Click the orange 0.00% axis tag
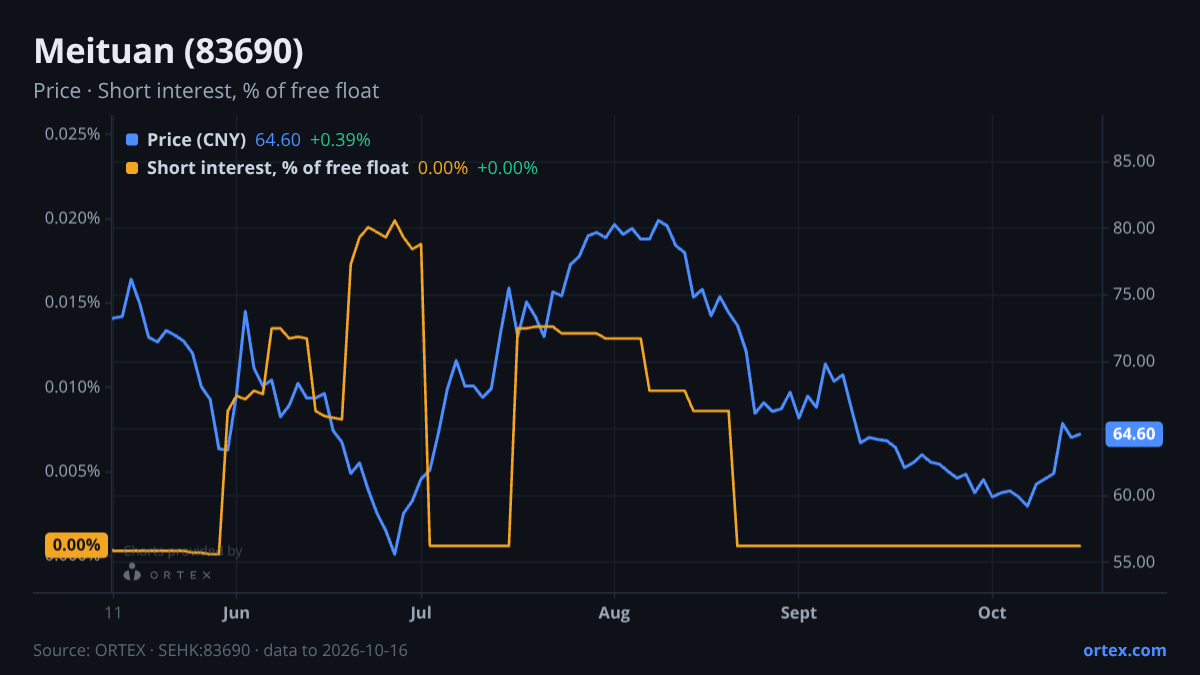The height and width of the screenshot is (675, 1200). pos(77,545)
